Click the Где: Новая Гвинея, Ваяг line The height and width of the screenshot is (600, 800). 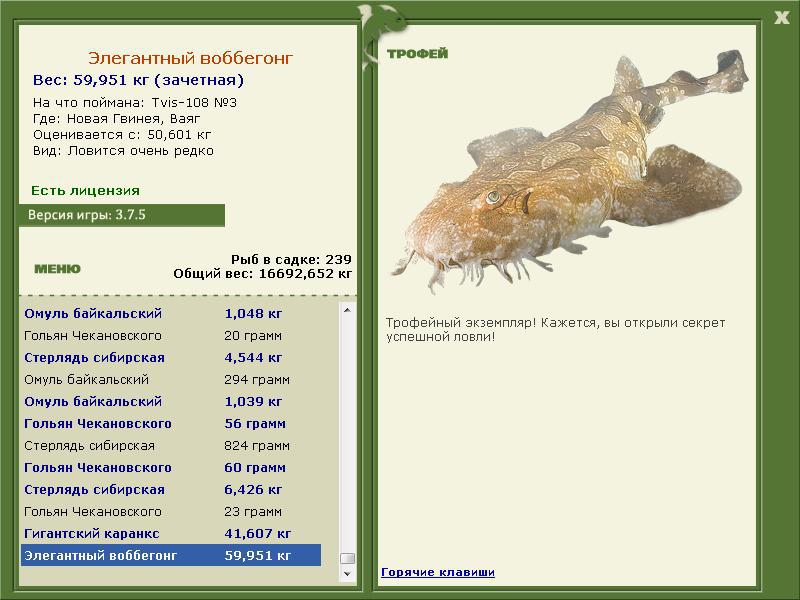116,119
